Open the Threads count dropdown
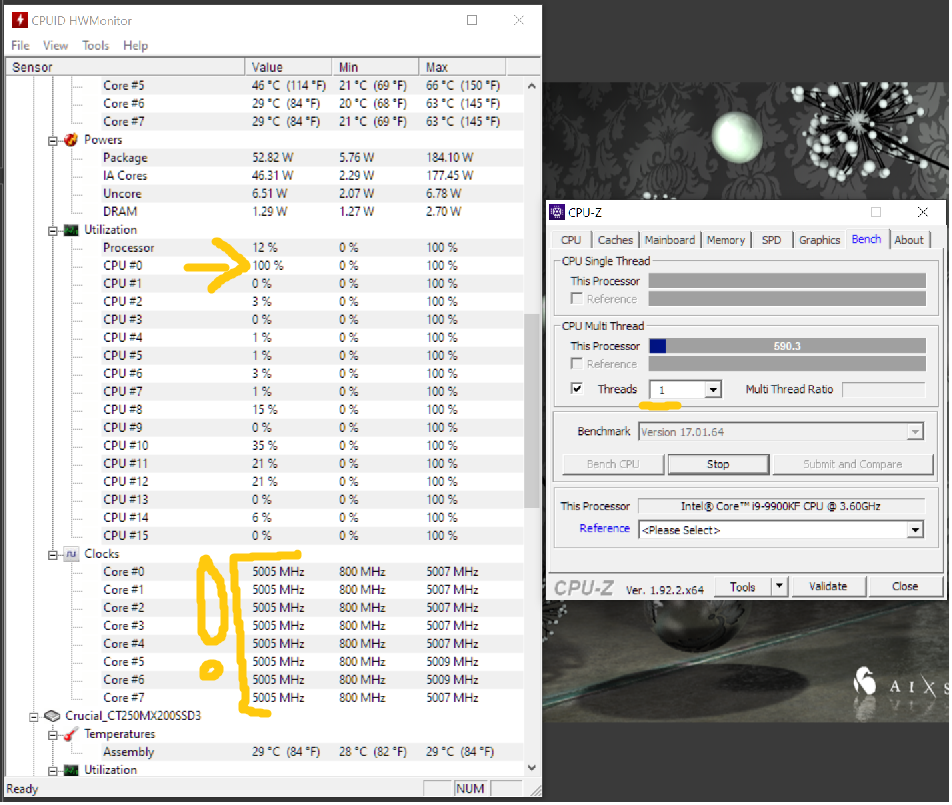The height and width of the screenshot is (805, 952). [x=713, y=390]
